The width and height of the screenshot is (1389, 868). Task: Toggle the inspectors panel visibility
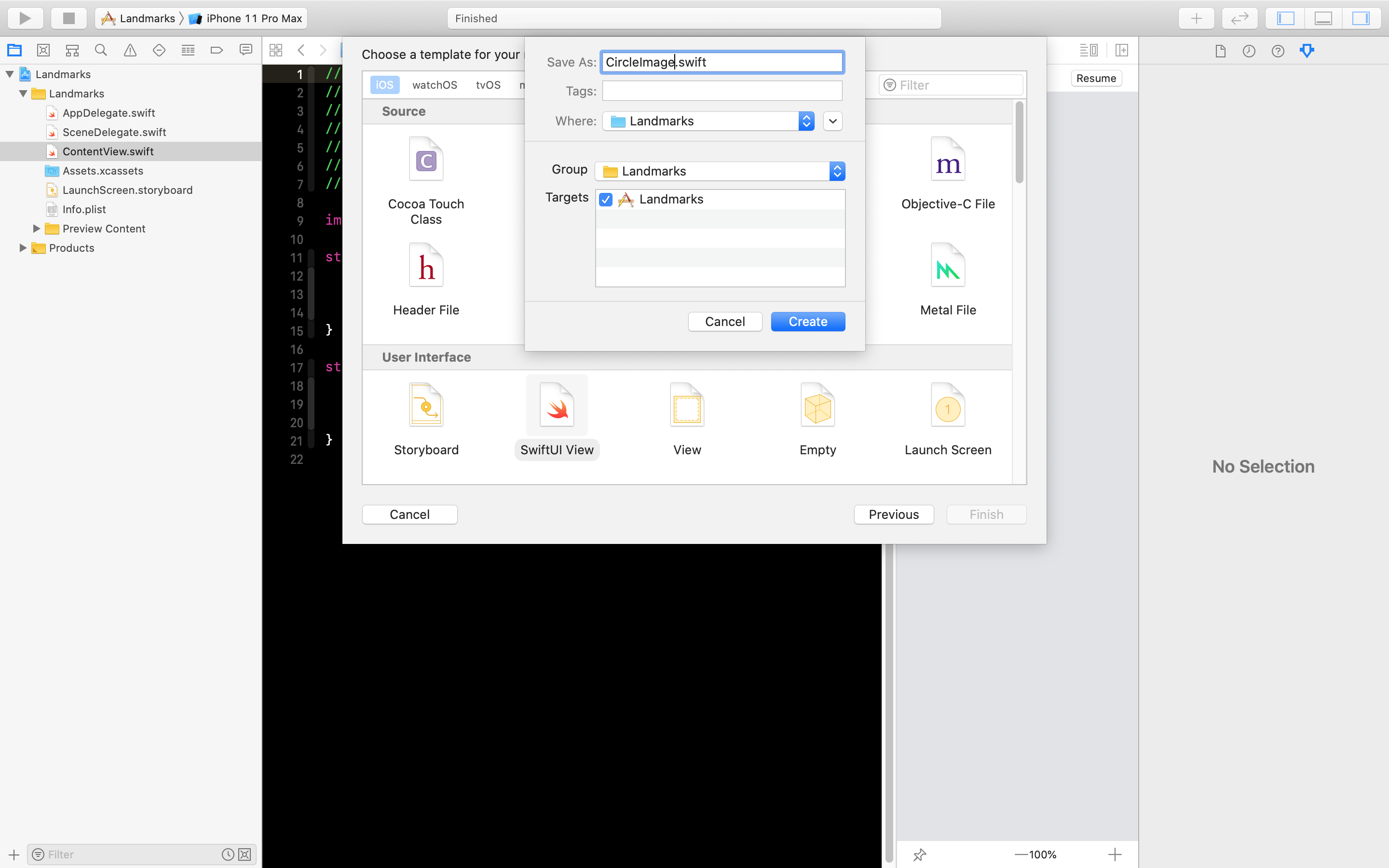[1360, 18]
